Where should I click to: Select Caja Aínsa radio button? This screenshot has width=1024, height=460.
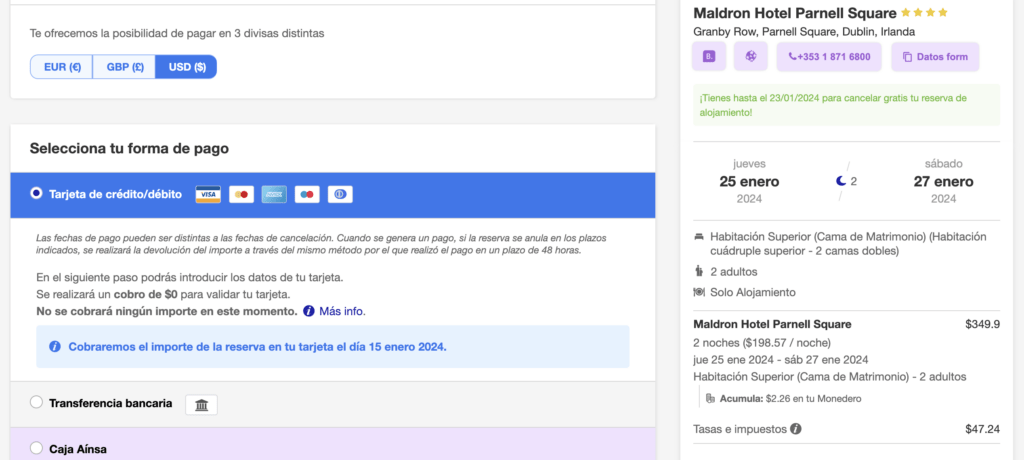pos(37,448)
